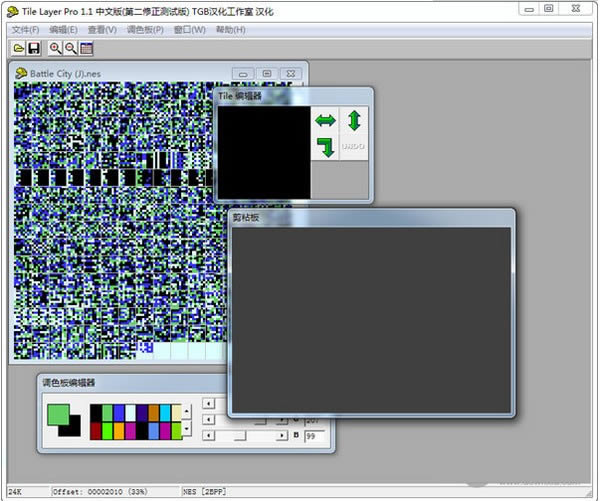Open the 窗口(W) menu
Screen dimensions: 600x501
click(190, 30)
